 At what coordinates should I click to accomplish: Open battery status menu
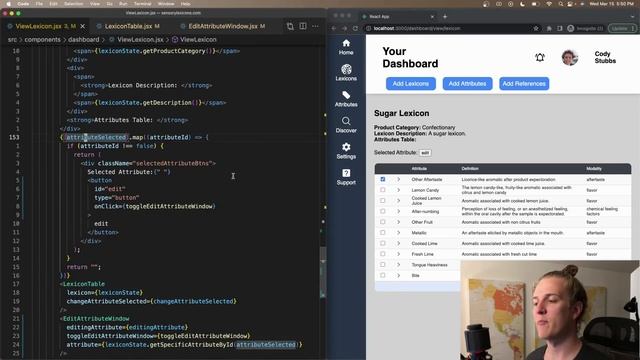[535, 4]
